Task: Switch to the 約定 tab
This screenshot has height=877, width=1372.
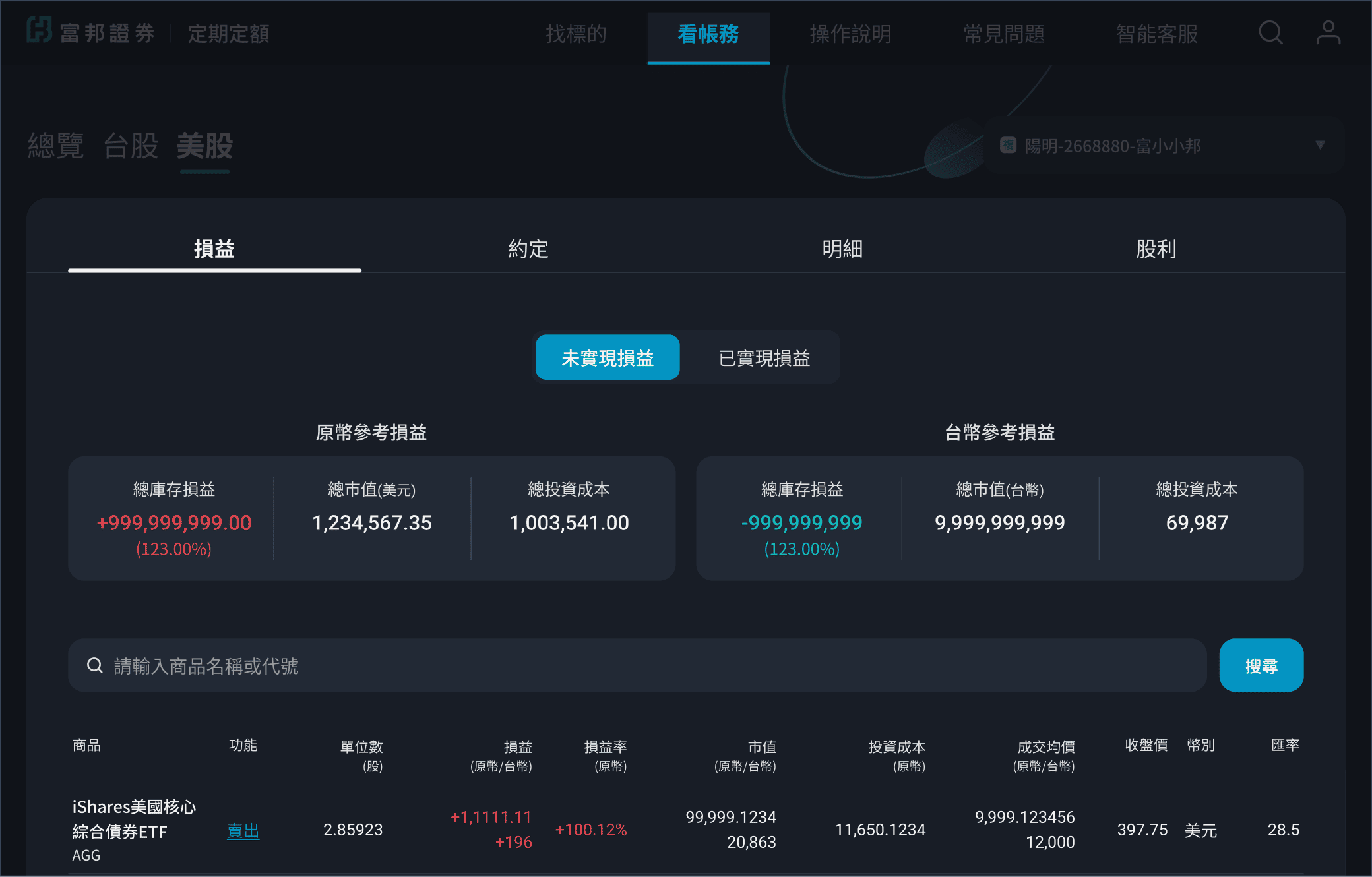Action: (x=528, y=249)
